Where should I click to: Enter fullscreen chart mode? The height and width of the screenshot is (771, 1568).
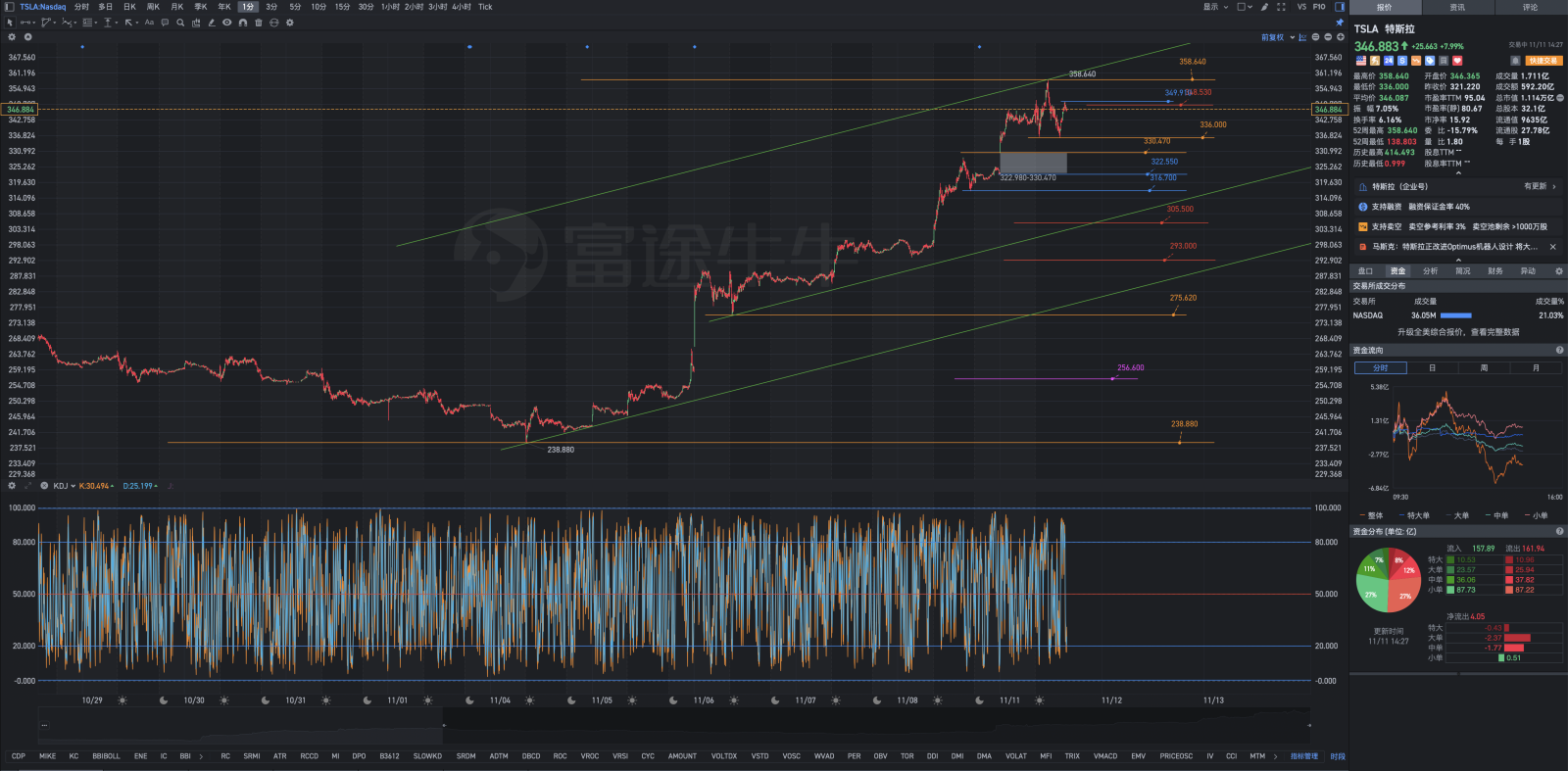(x=1281, y=7)
